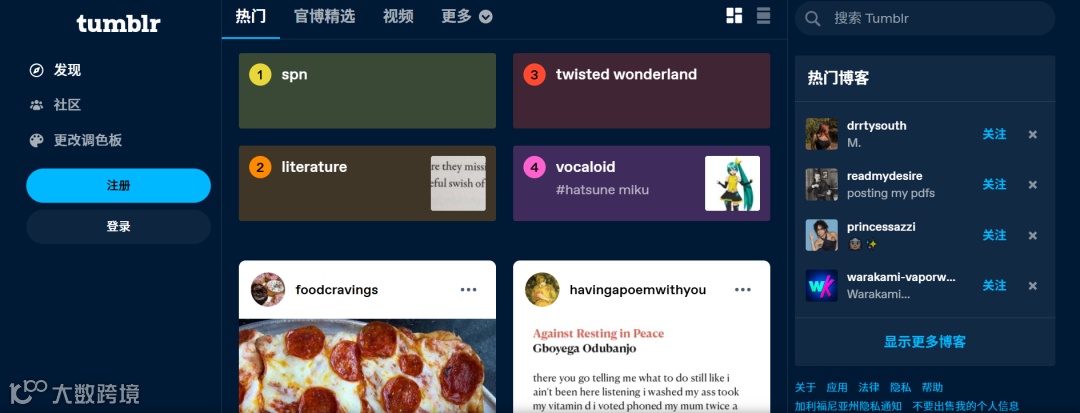Image resolution: width=1080 pixels, height=413 pixels.
Task: Click the 社区 community people icon
Action: (37, 105)
